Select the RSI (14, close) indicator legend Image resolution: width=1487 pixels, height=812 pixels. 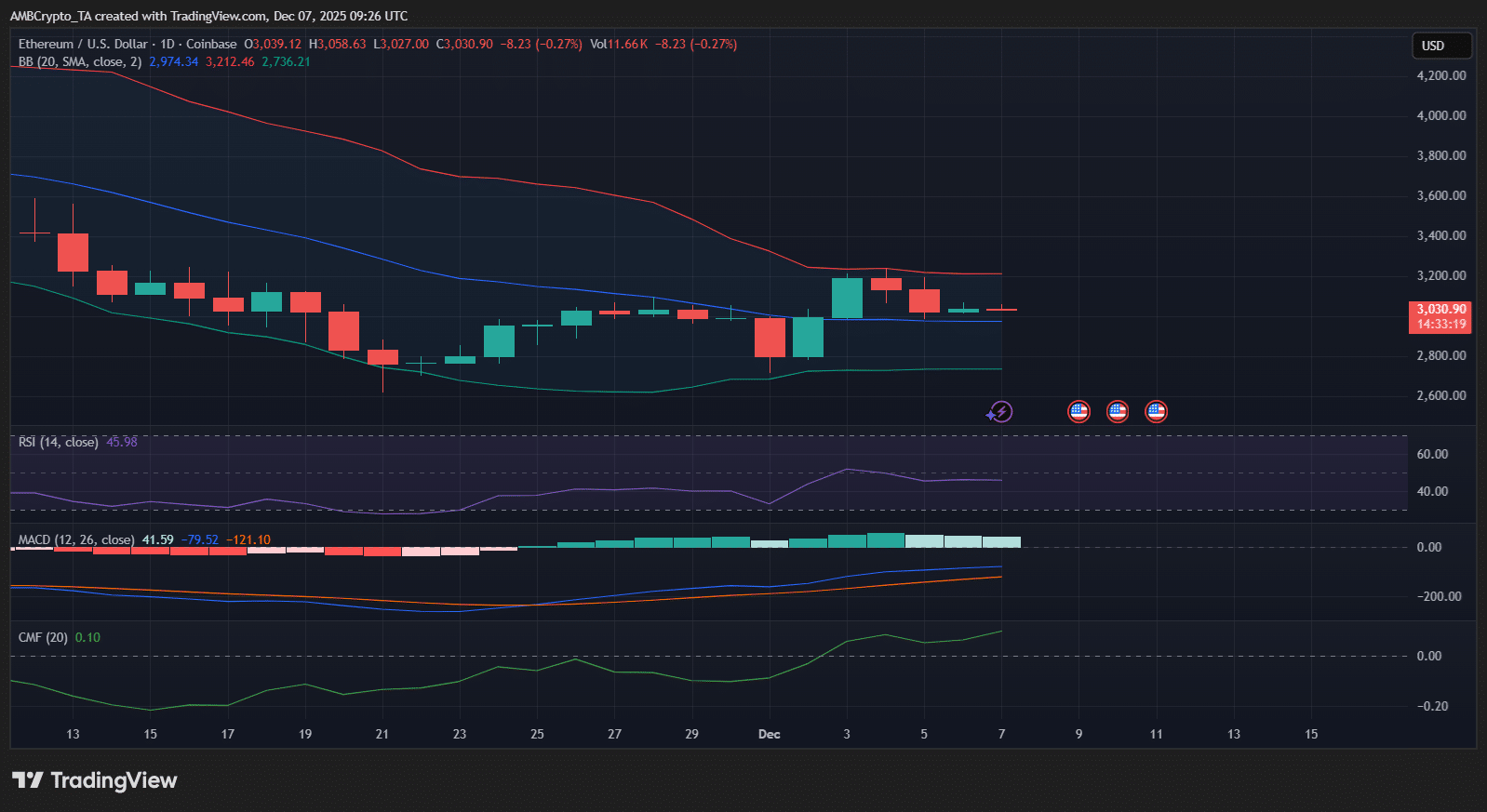pyautogui.click(x=58, y=442)
